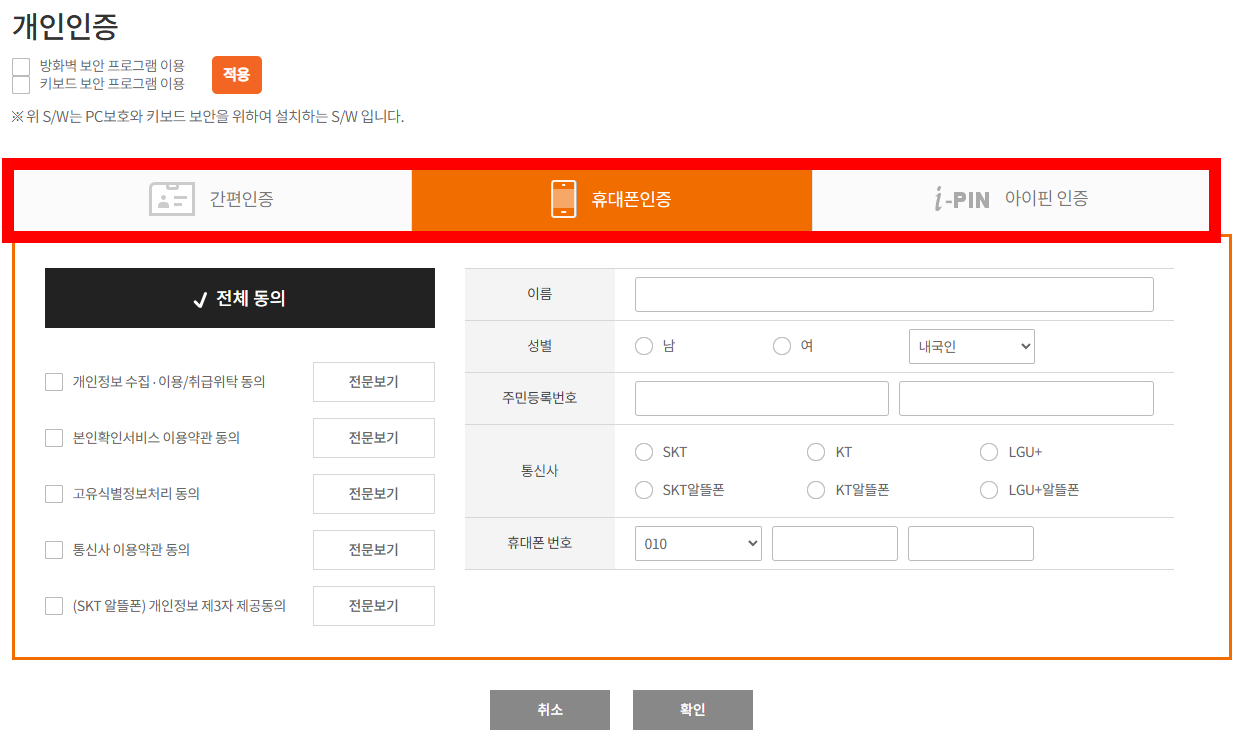The height and width of the screenshot is (748, 1246).
Task: Select the KT carrier radio button
Action: click(816, 452)
